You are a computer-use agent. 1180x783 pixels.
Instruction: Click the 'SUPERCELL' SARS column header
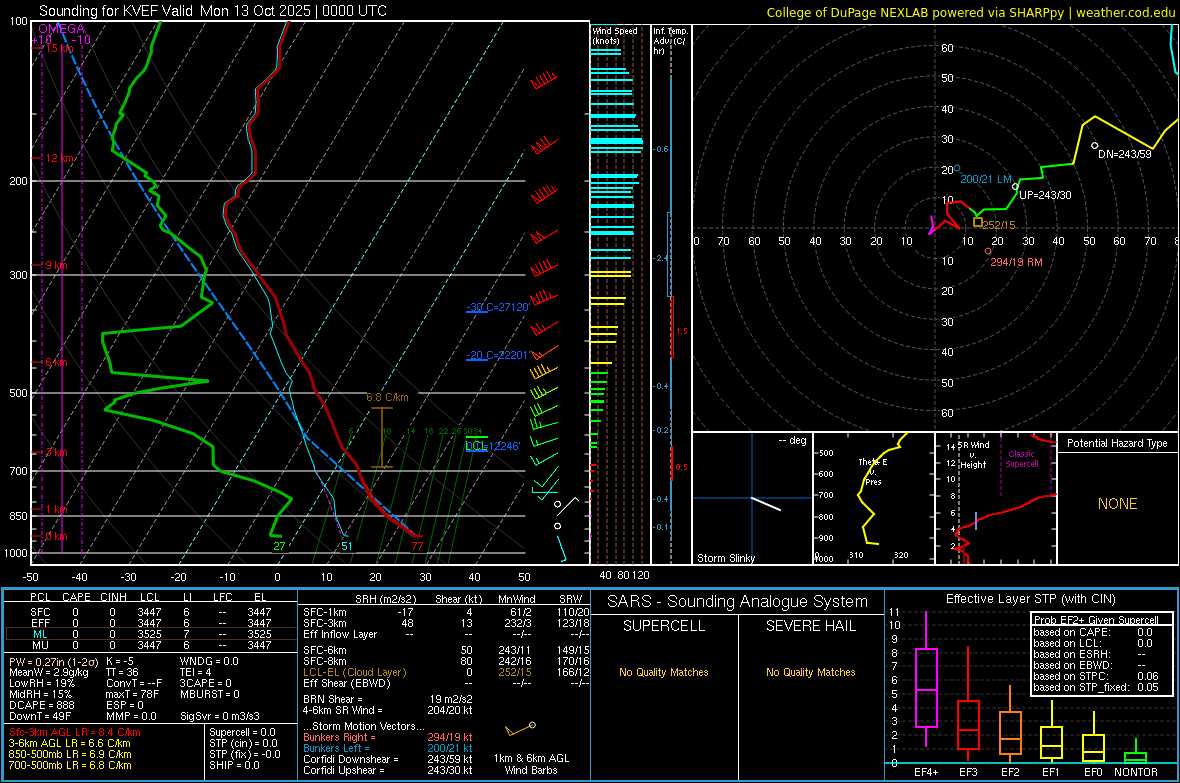pyautogui.click(x=664, y=626)
